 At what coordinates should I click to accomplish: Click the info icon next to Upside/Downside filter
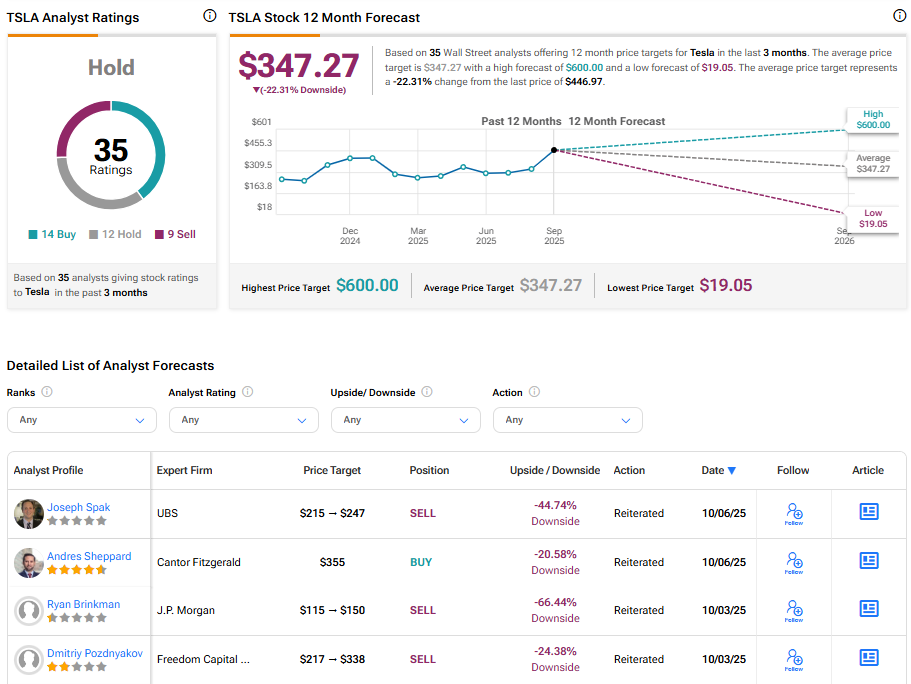point(426,393)
